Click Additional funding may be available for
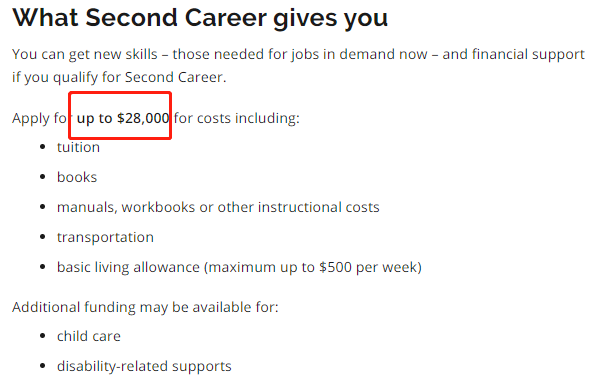Image resolution: width=599 pixels, height=381 pixels. (x=145, y=307)
